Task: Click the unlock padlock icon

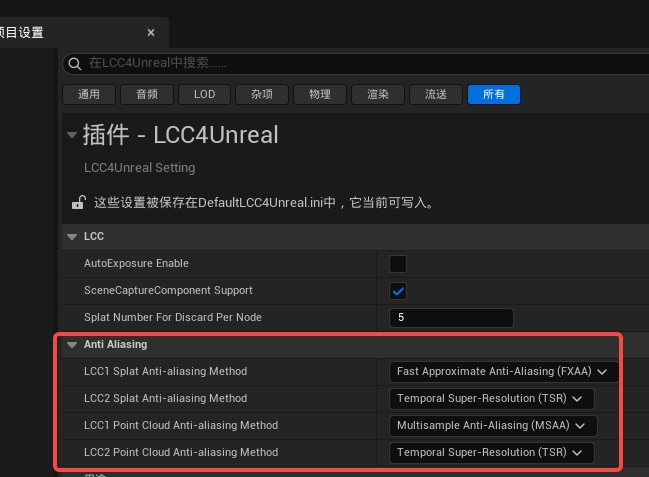Action: [78, 202]
